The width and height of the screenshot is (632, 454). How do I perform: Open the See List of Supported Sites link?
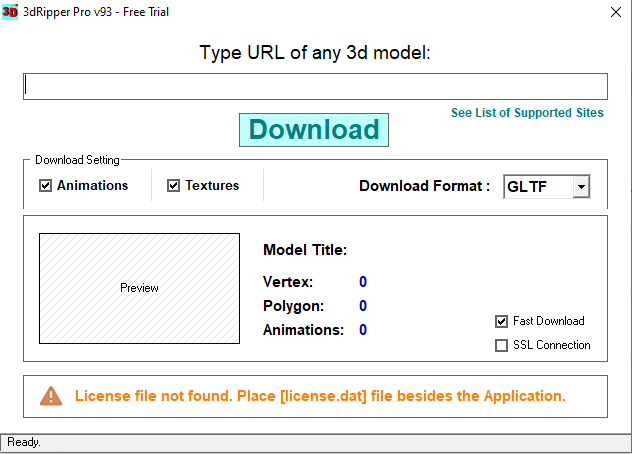click(527, 113)
